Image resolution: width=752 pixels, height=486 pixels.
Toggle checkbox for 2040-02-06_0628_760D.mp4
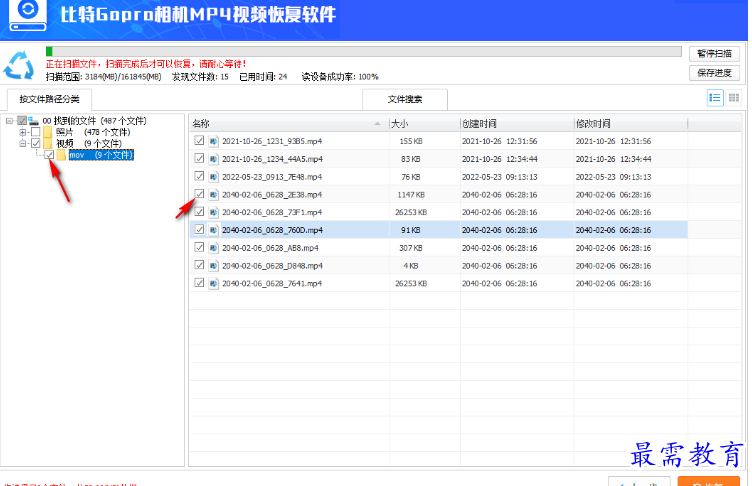(200, 229)
